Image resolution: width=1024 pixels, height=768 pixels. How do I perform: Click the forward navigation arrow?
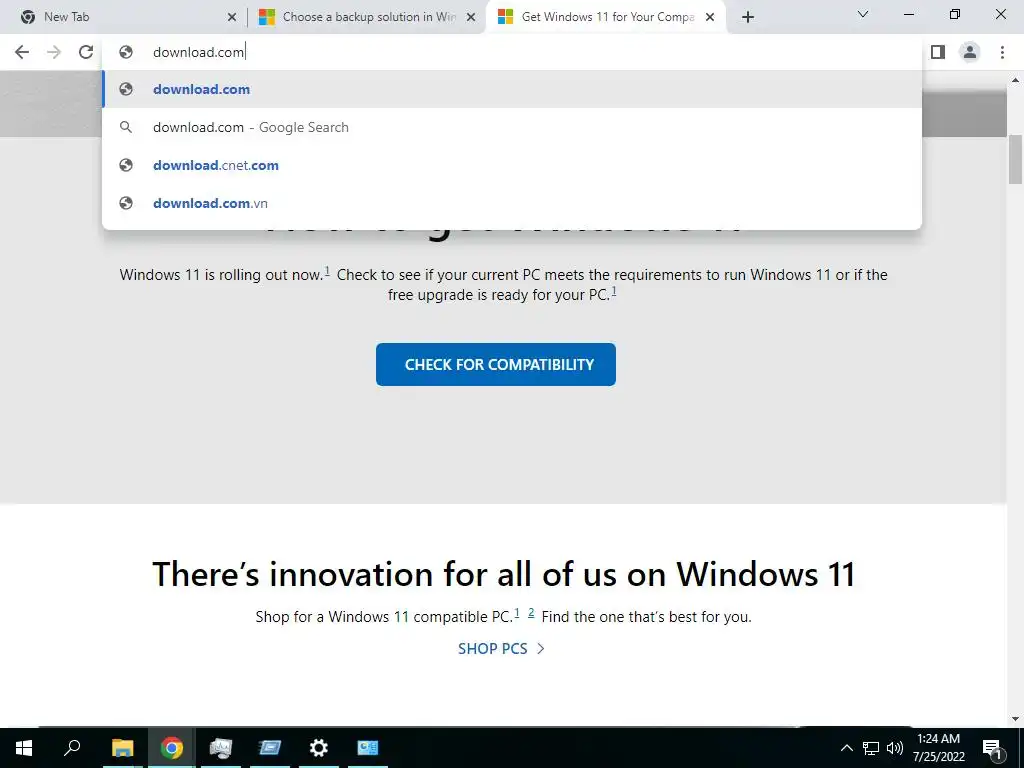point(54,52)
